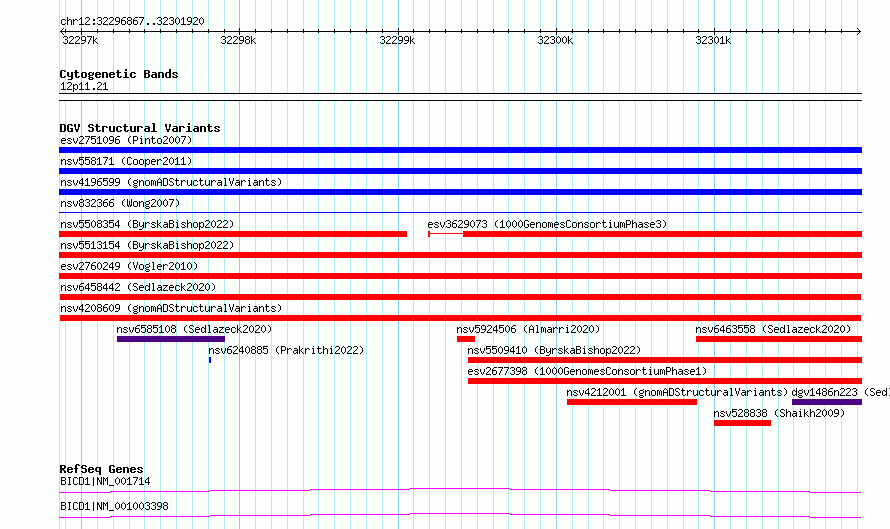This screenshot has width=890, height=529.
Task: Open the nsv6585108 (Sedlazeck2020) label
Action: click(x=194, y=329)
